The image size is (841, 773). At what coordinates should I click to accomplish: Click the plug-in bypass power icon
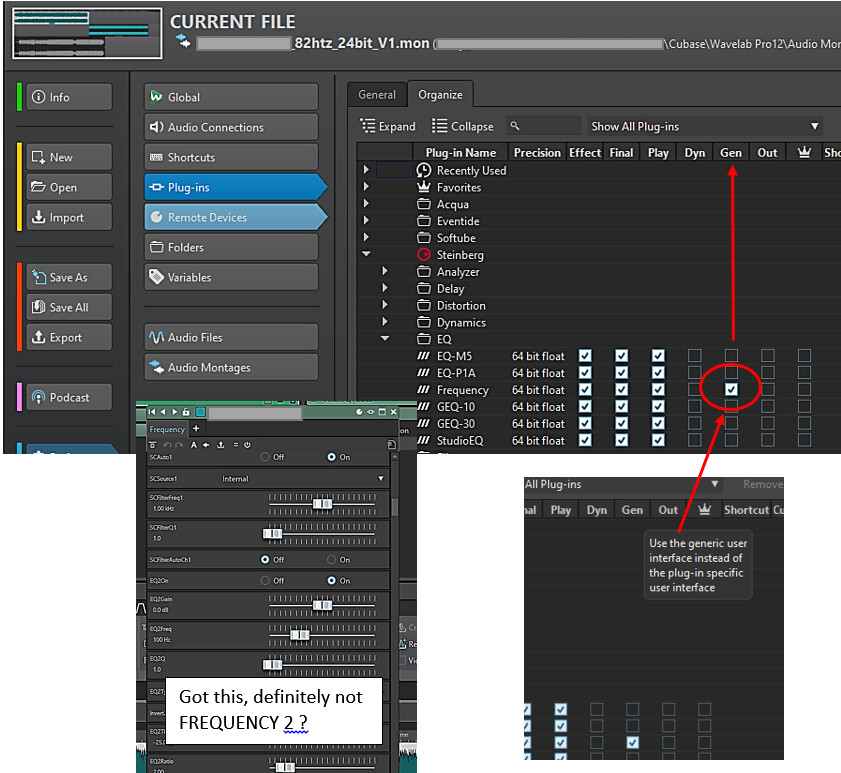tap(247, 445)
